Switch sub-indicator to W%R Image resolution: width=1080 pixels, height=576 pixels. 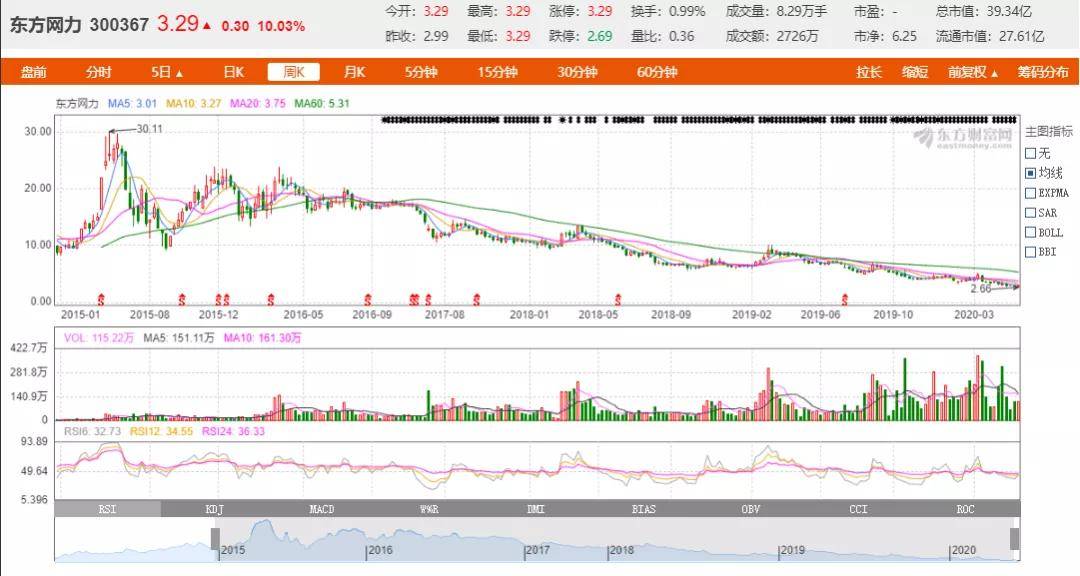click(429, 509)
